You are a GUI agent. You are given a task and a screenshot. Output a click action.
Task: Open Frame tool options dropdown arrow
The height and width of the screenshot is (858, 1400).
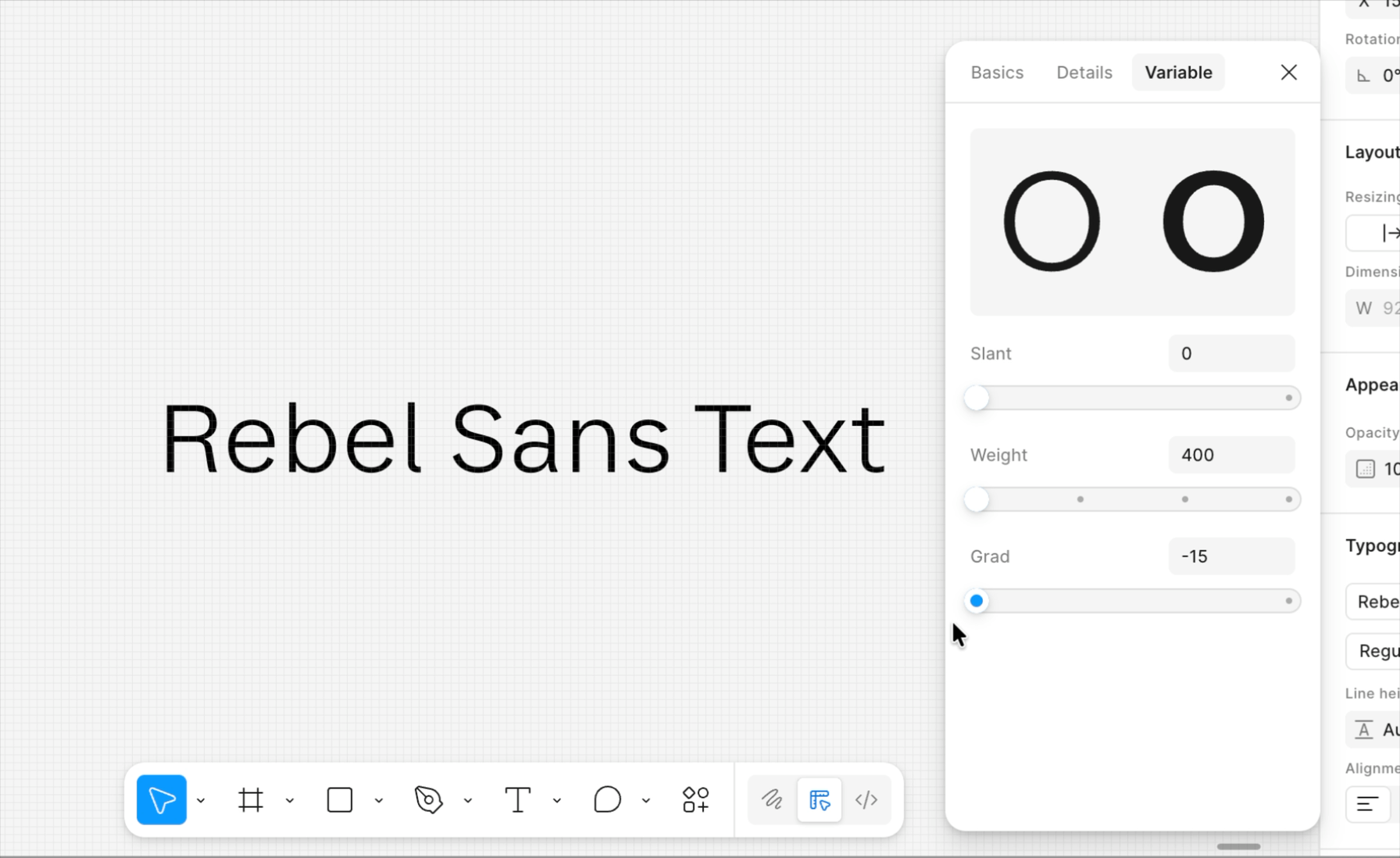point(290,800)
